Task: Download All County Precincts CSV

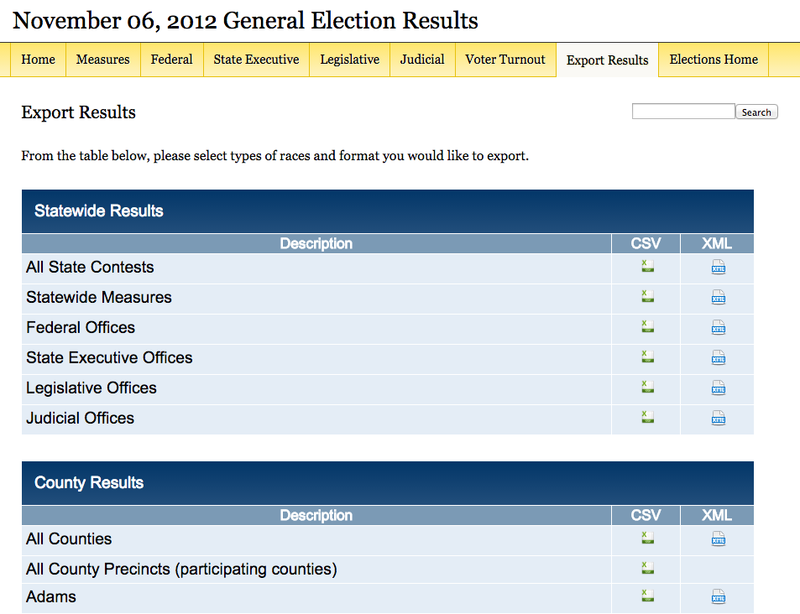Action: 646,569
